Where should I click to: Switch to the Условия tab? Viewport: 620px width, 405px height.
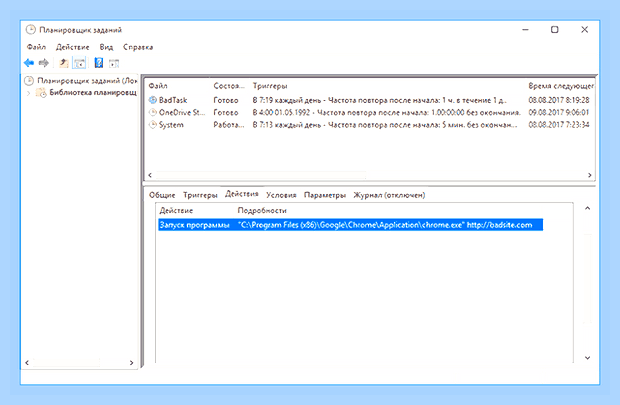point(281,195)
